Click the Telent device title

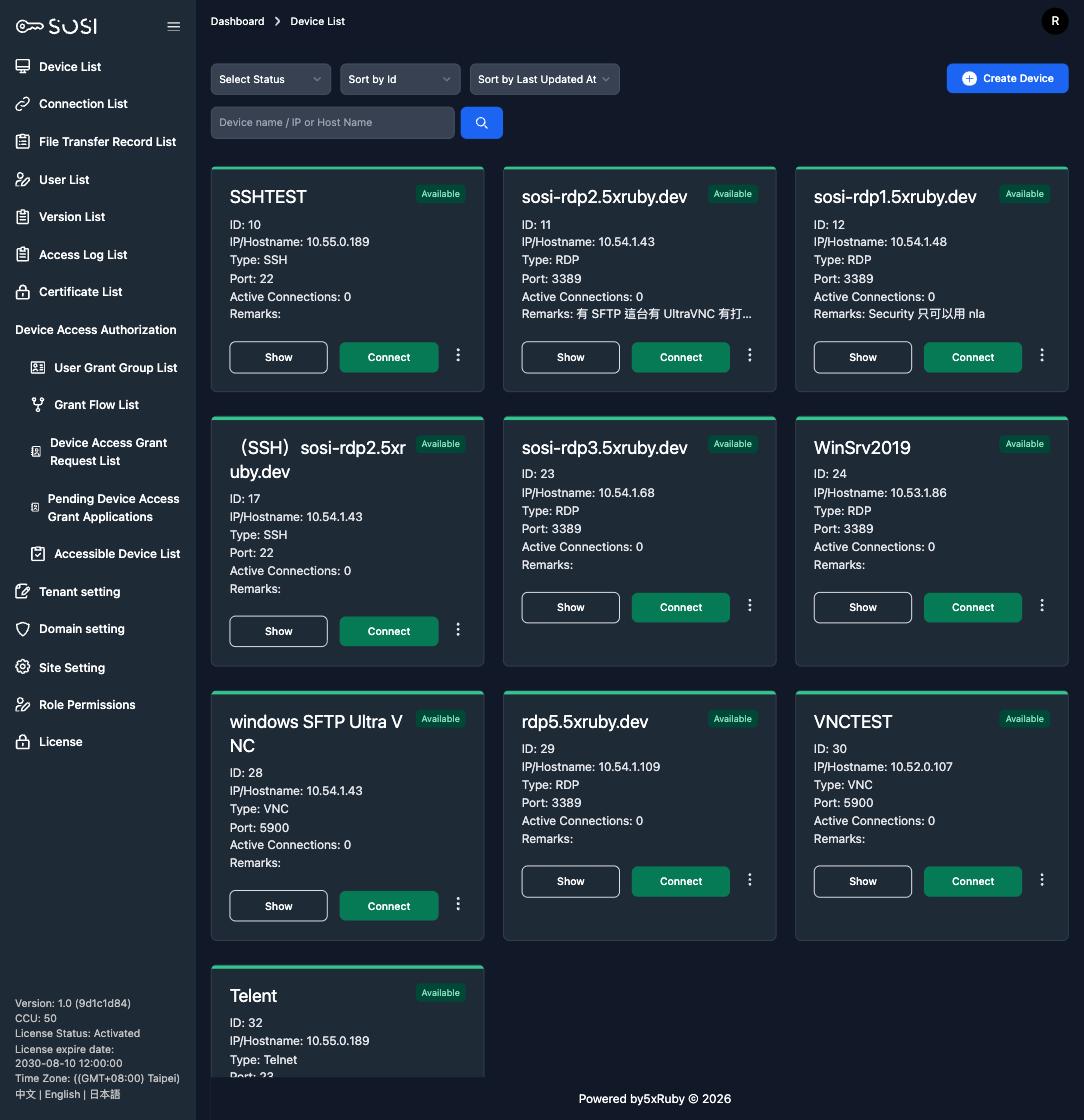[253, 996]
